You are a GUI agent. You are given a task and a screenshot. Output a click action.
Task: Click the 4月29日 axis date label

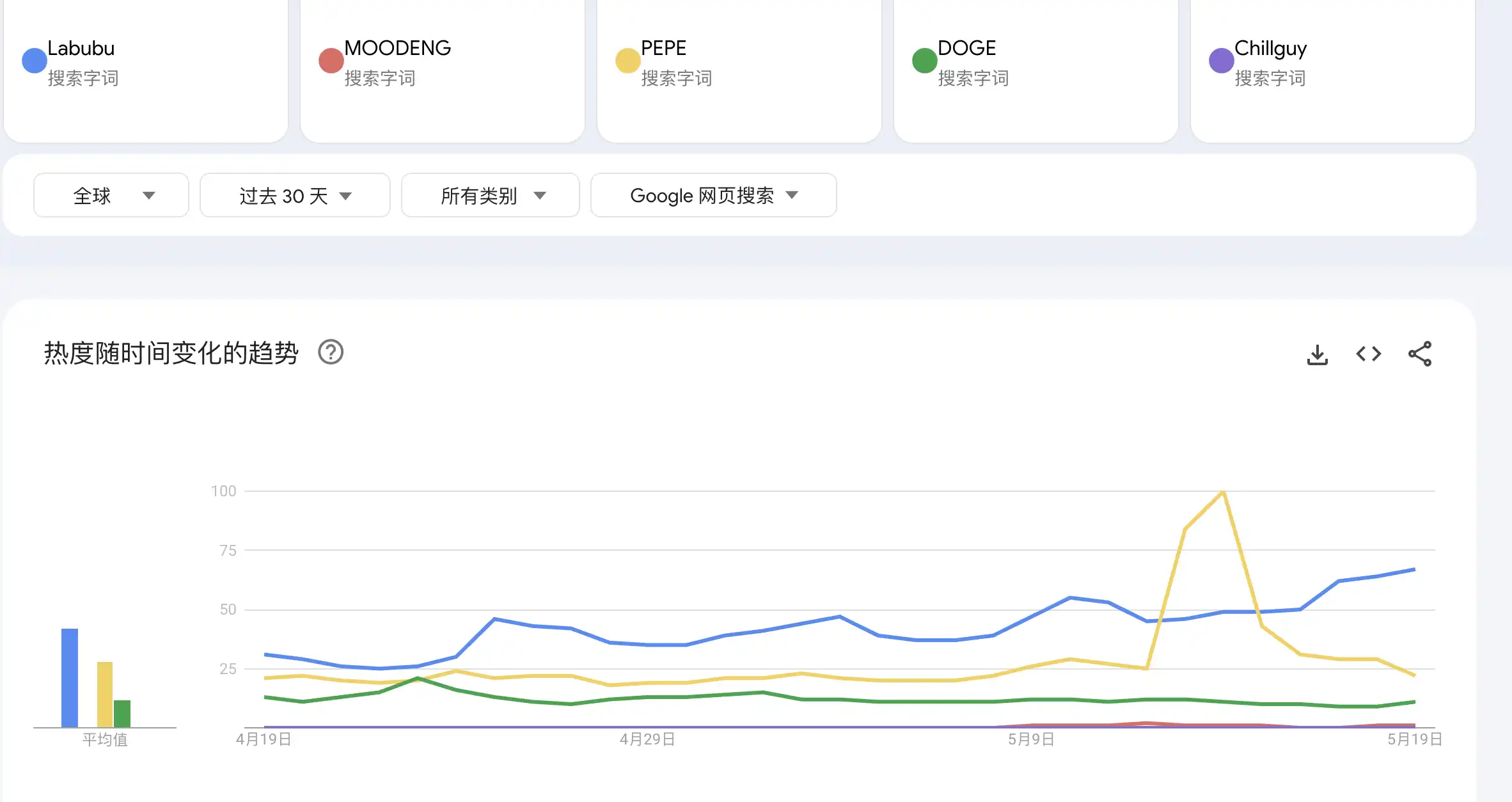[x=646, y=739]
